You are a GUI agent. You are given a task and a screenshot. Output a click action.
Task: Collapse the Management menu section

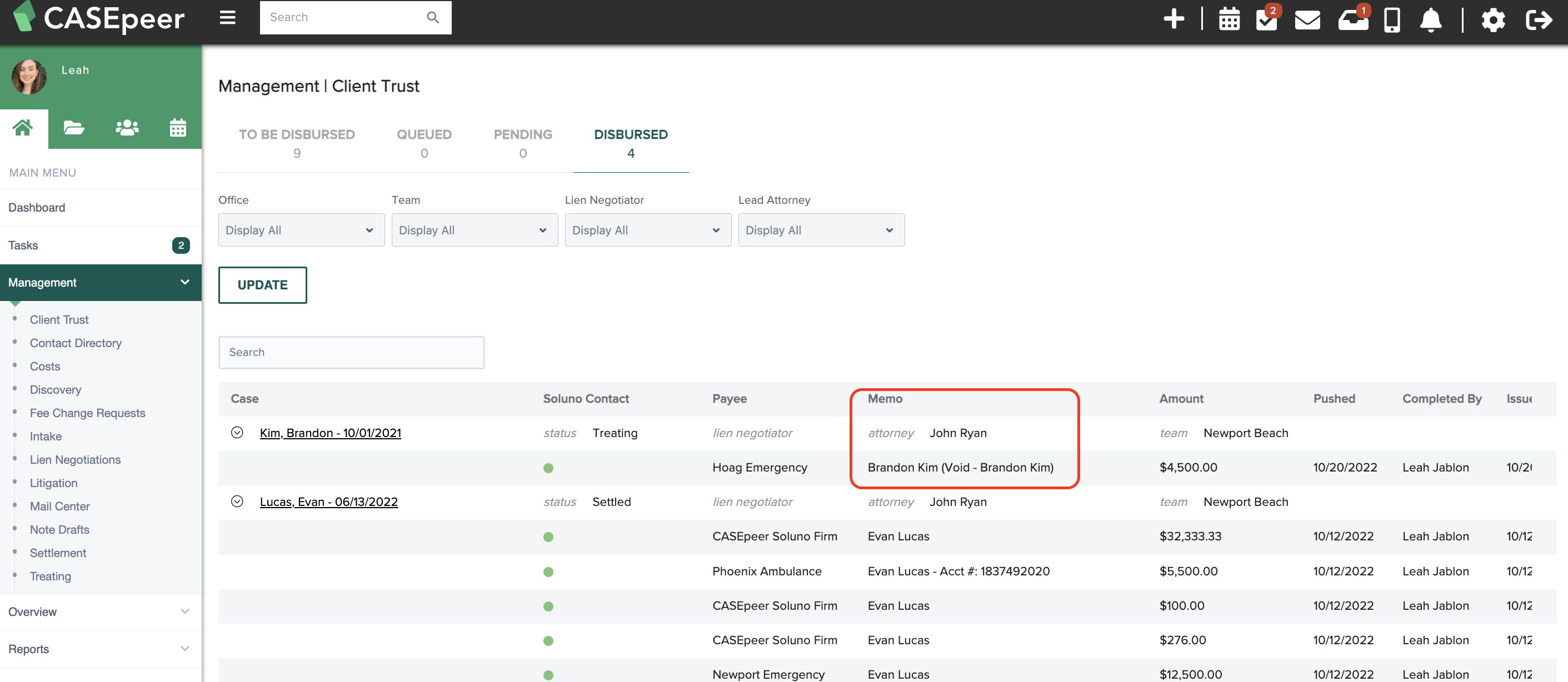[x=101, y=282]
